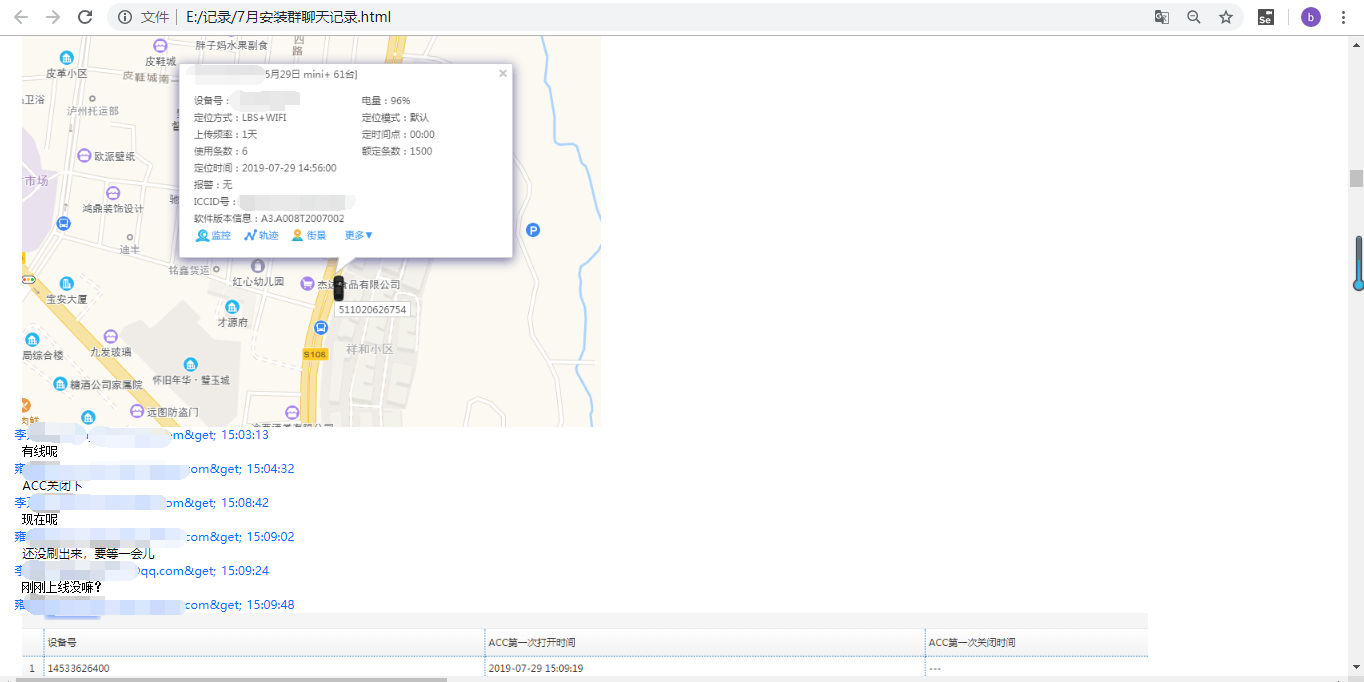Click the black vehicle marker on the map
This screenshot has width=1364, height=682.
(338, 288)
